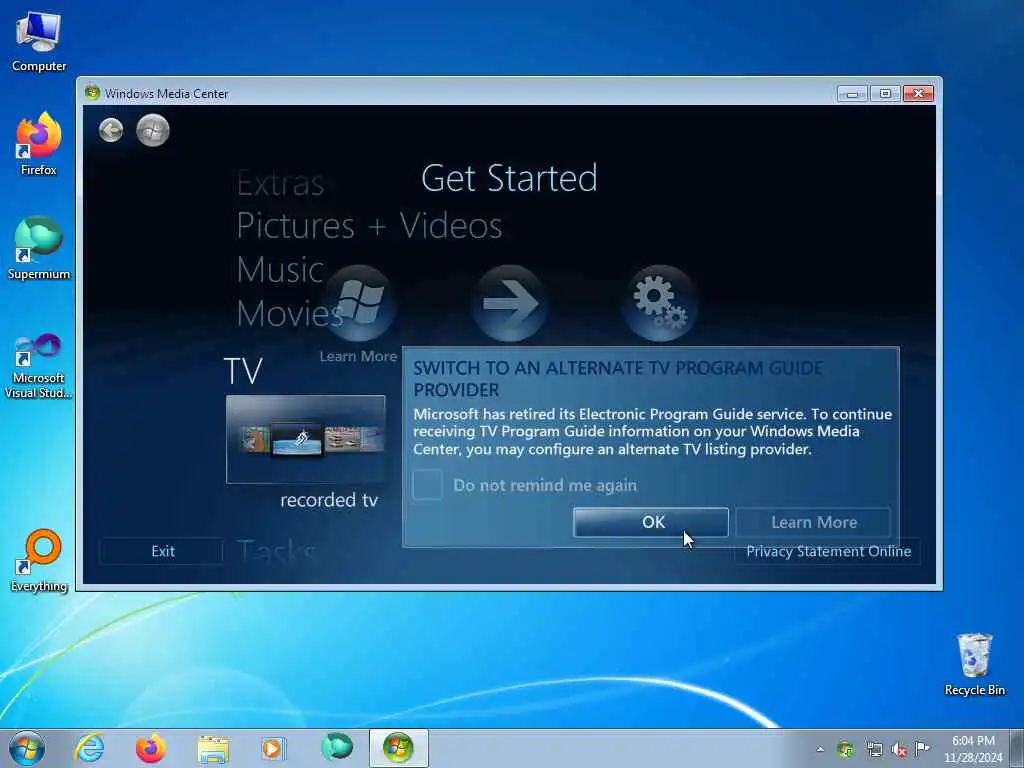
Task: Open Supermium desktop shortcut
Action: point(39,248)
